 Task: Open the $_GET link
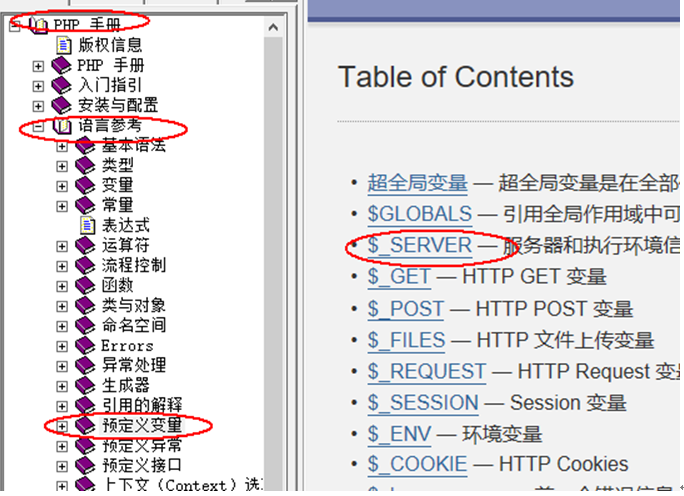click(399, 277)
